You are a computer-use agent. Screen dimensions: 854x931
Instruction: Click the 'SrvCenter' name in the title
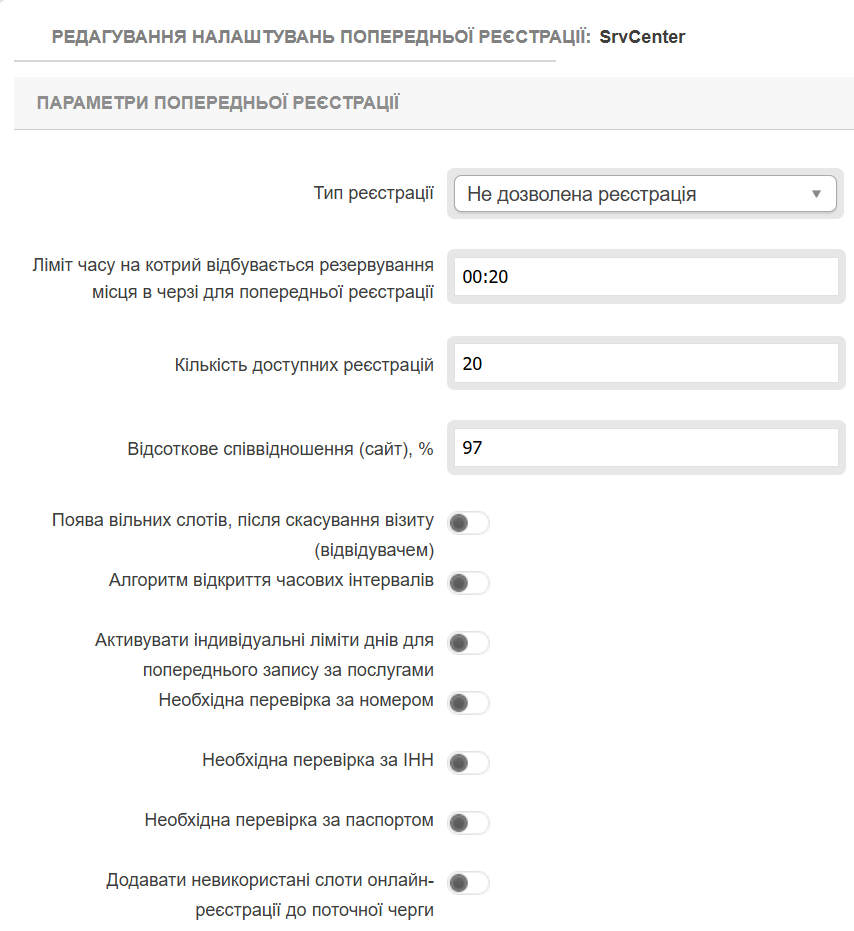pyautogui.click(x=642, y=37)
